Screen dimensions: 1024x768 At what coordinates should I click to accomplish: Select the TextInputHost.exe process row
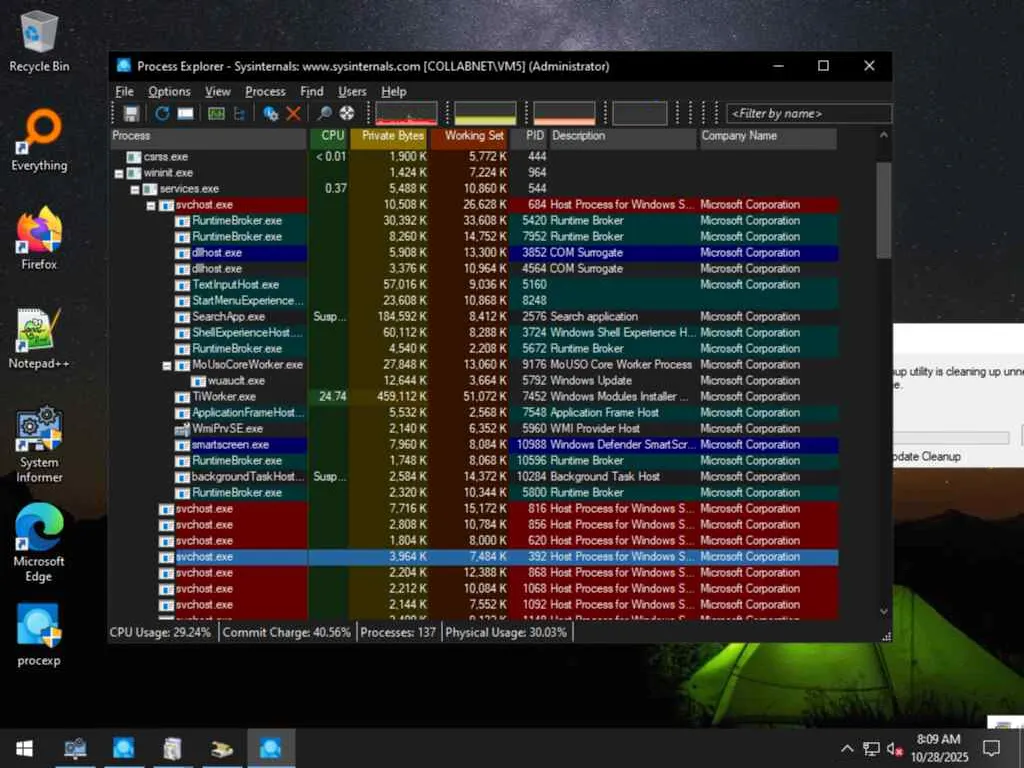[473, 285]
